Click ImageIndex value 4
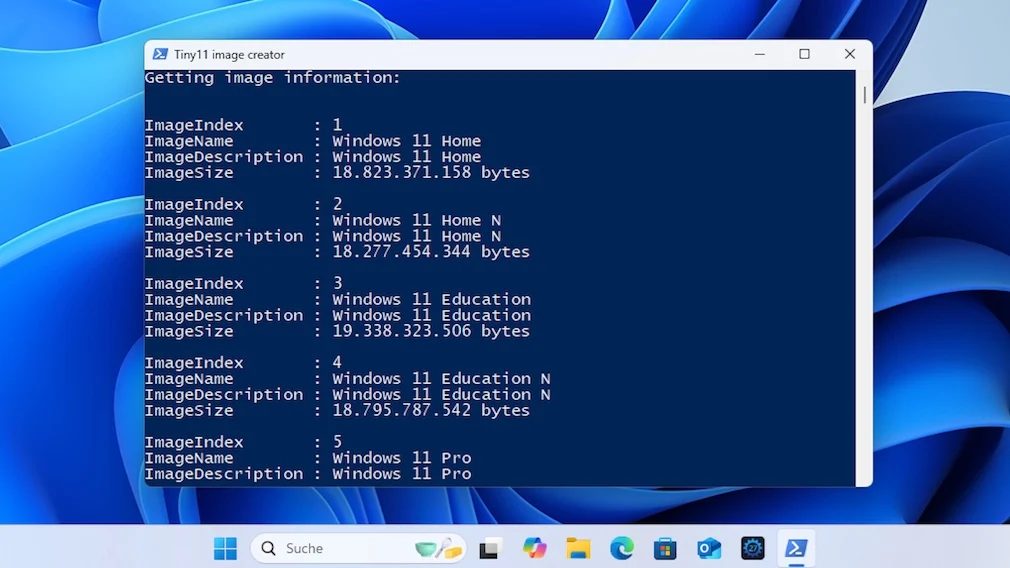1010x568 pixels. click(x=337, y=363)
